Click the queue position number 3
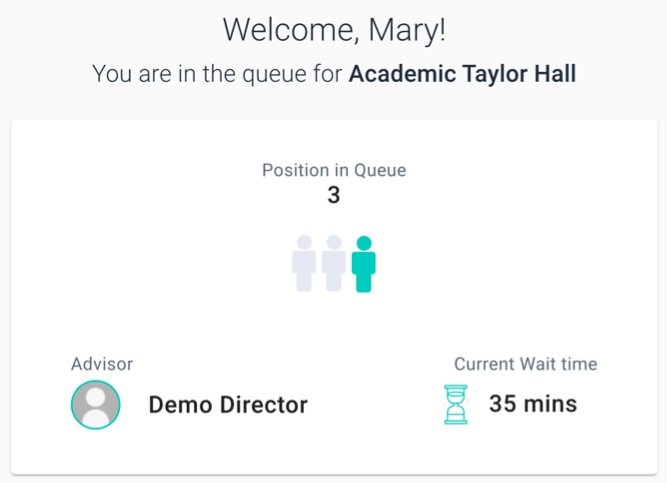This screenshot has height=483, width=667. pyautogui.click(x=334, y=195)
